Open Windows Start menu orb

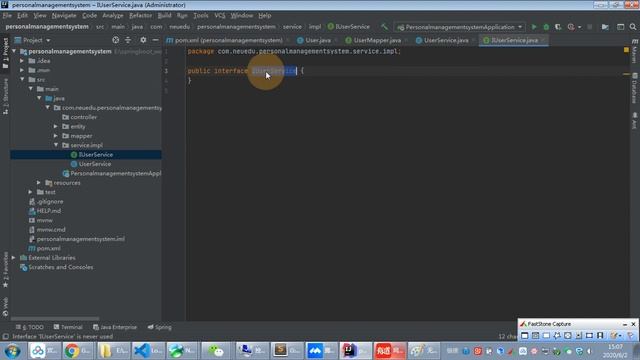pos(12,351)
